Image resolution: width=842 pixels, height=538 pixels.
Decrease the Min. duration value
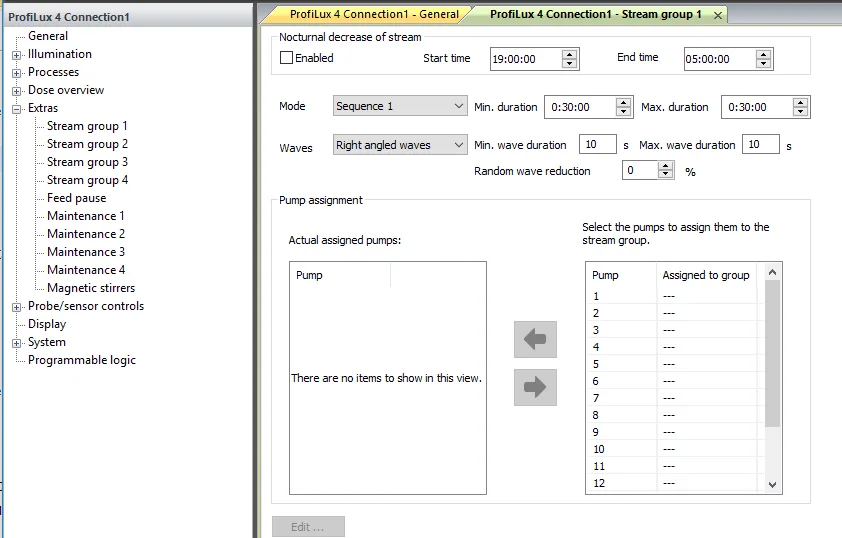pyautogui.click(x=623, y=111)
